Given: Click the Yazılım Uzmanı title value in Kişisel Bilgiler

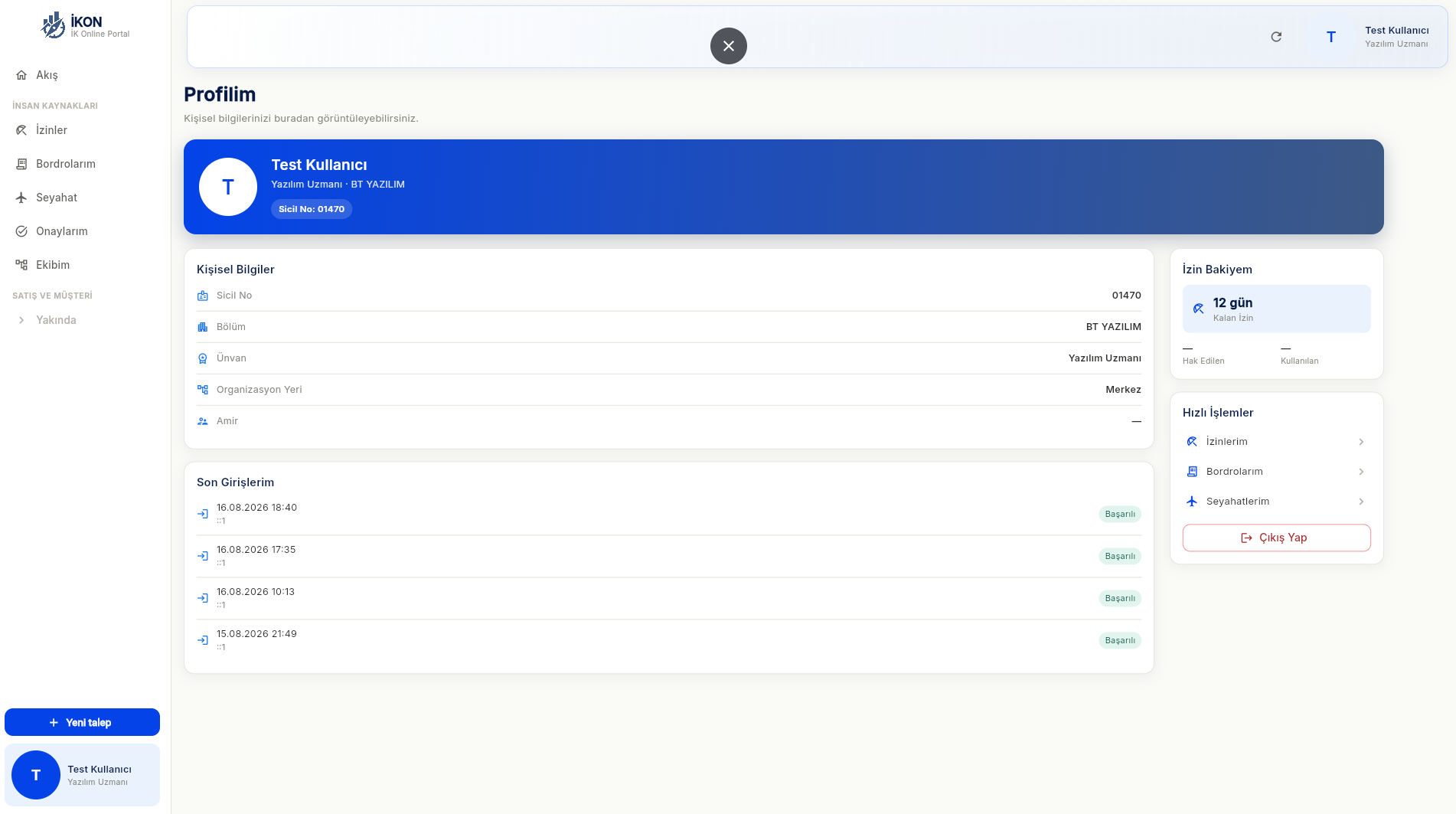Looking at the screenshot, I should 1105,358.
